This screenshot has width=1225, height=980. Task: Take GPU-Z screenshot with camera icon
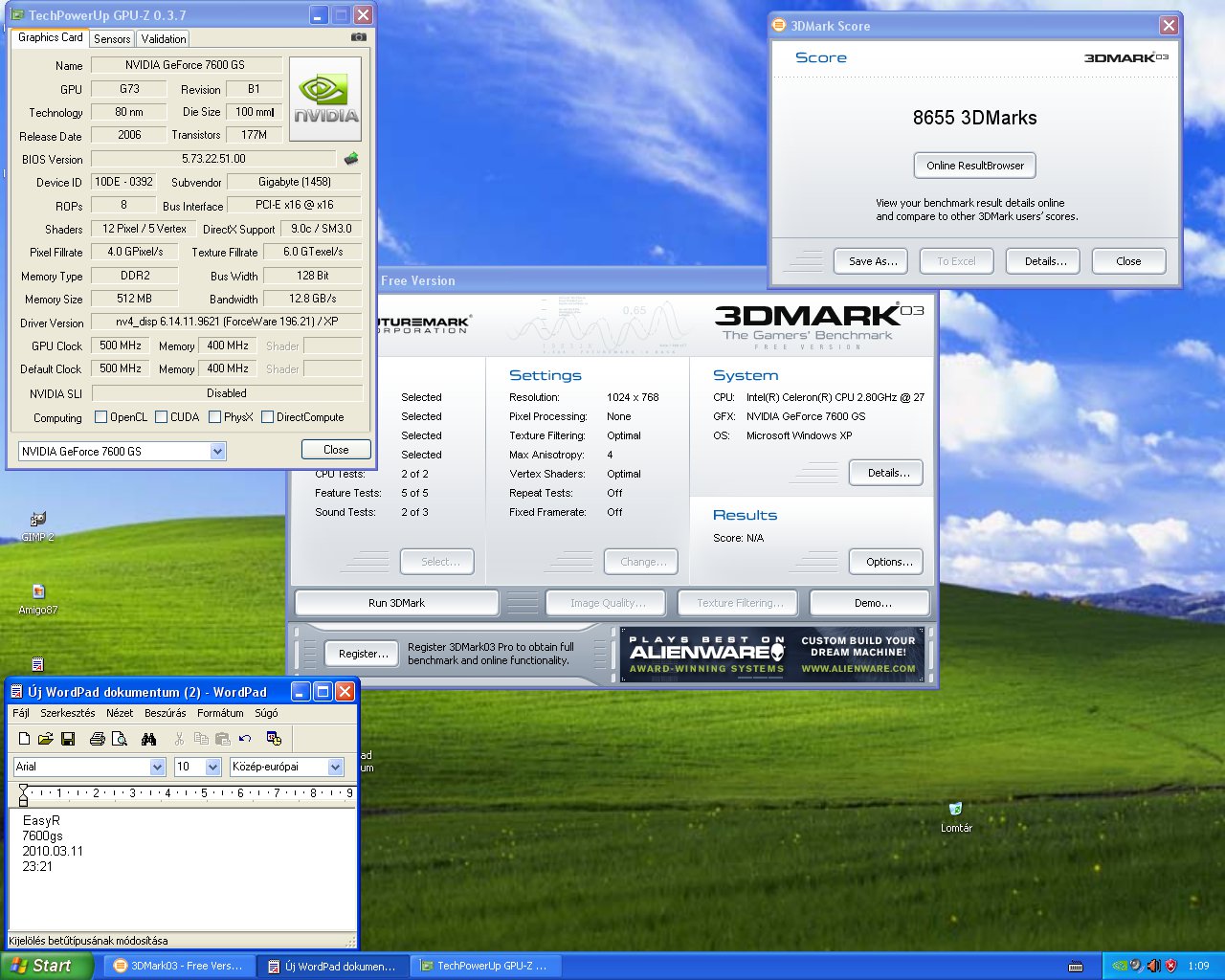[358, 36]
